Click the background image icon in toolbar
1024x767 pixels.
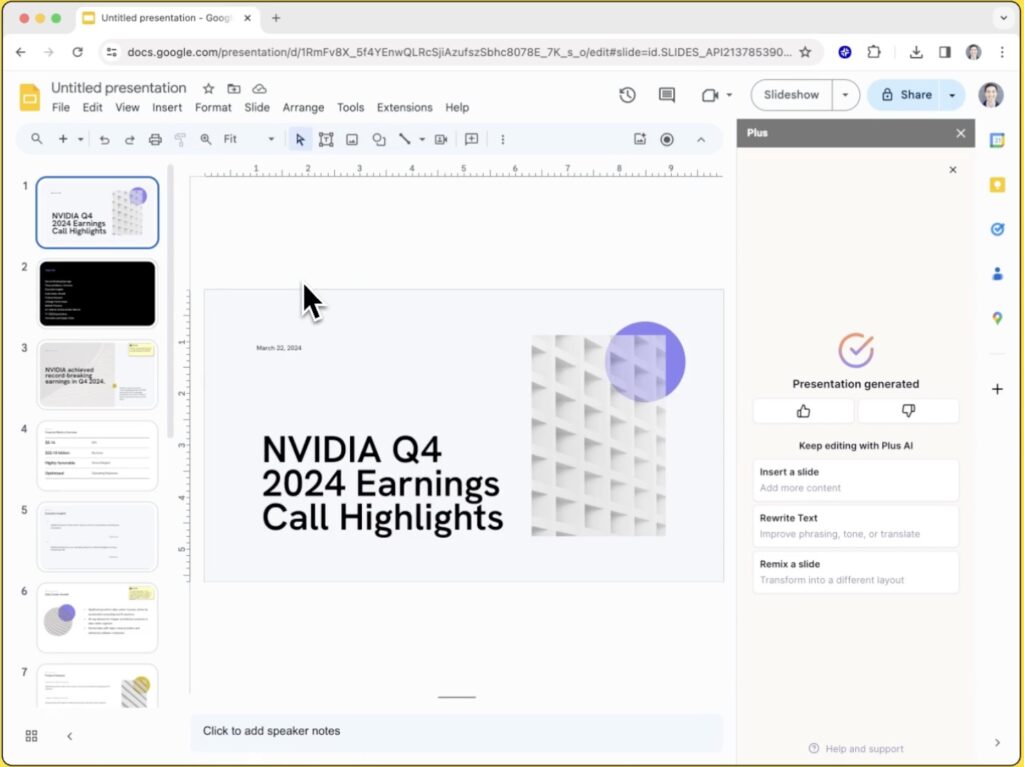tap(640, 139)
